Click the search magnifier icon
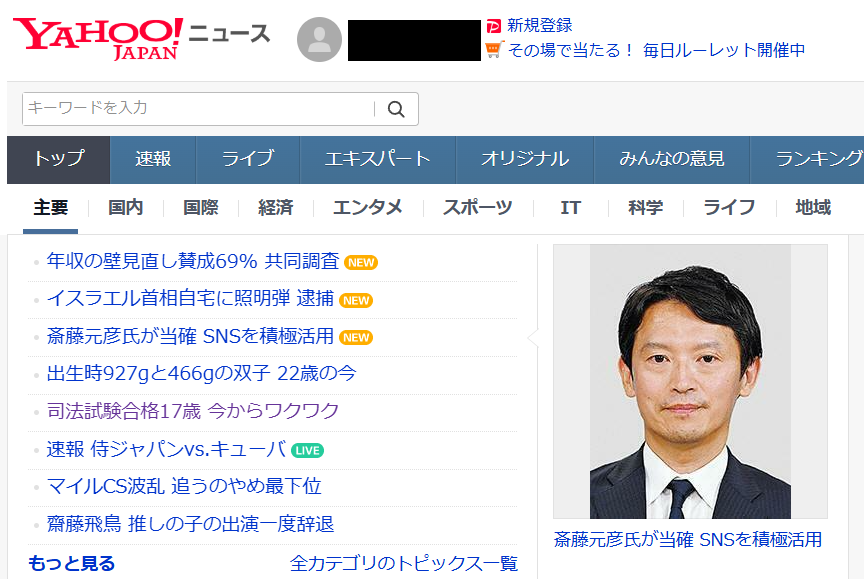Image resolution: width=864 pixels, height=579 pixels. (396, 109)
